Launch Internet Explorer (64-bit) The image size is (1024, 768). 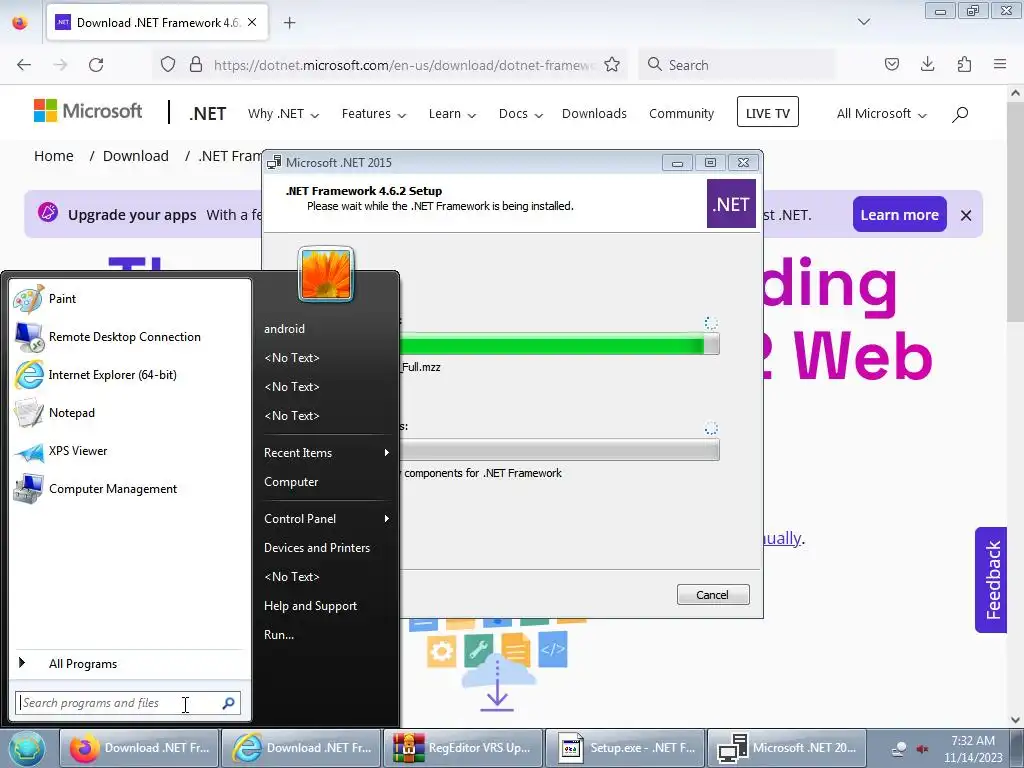point(130,374)
